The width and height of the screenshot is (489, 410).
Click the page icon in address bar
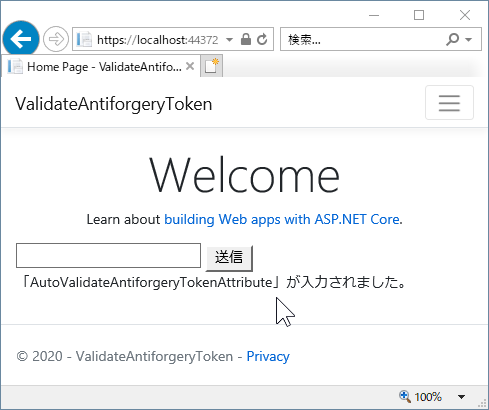coord(84,39)
